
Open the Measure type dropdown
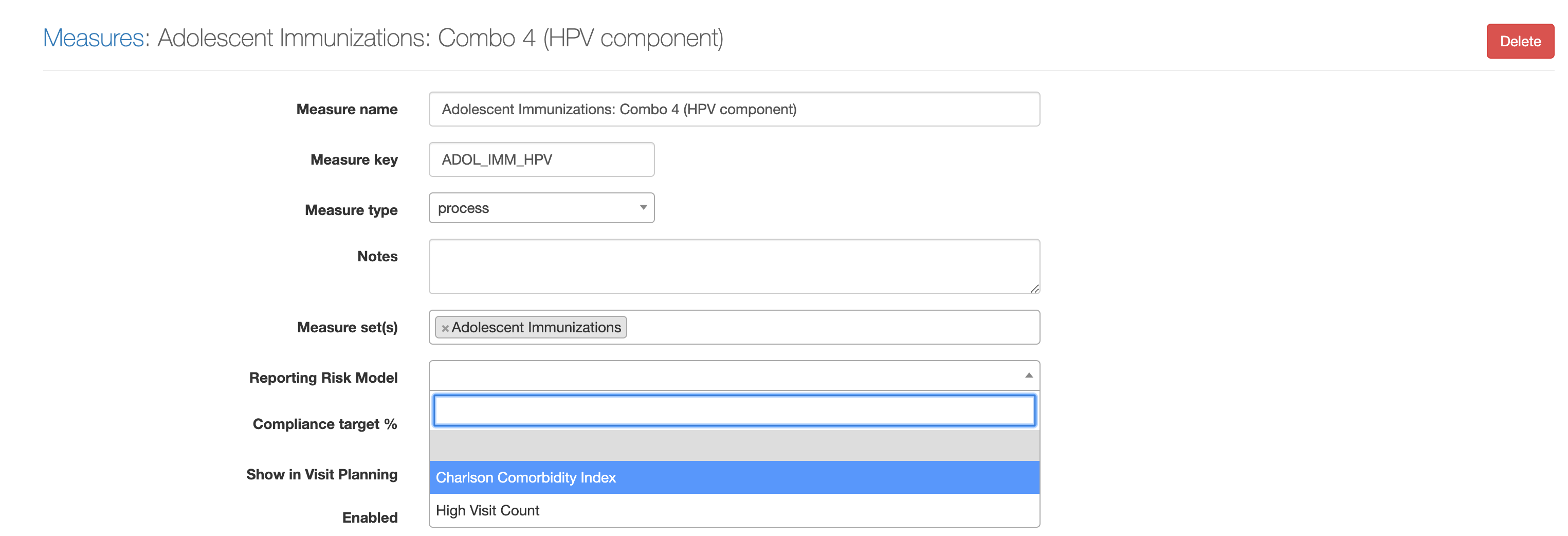pos(541,208)
